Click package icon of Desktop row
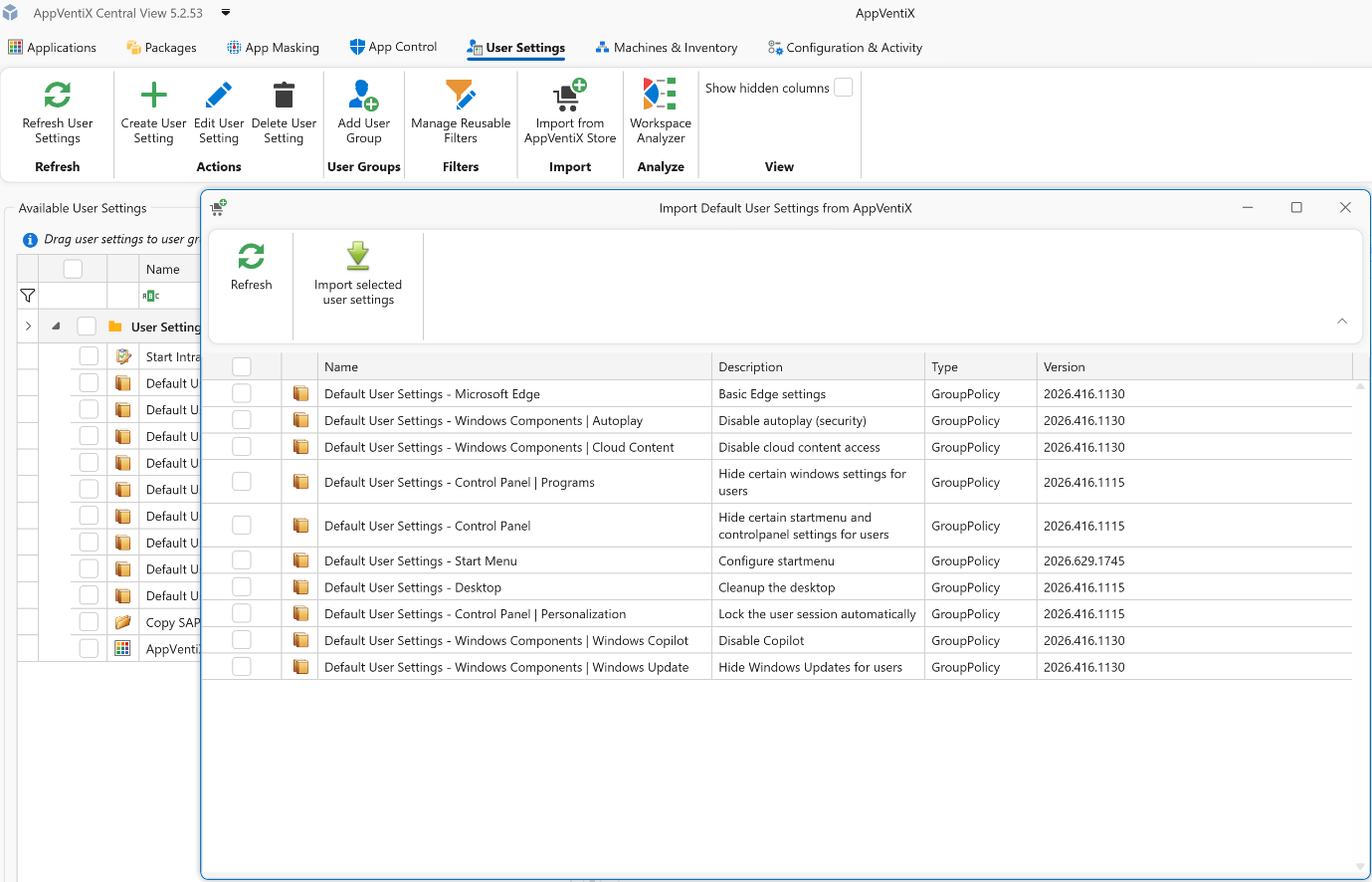Viewport: 1372px width, 882px height. coord(300,587)
